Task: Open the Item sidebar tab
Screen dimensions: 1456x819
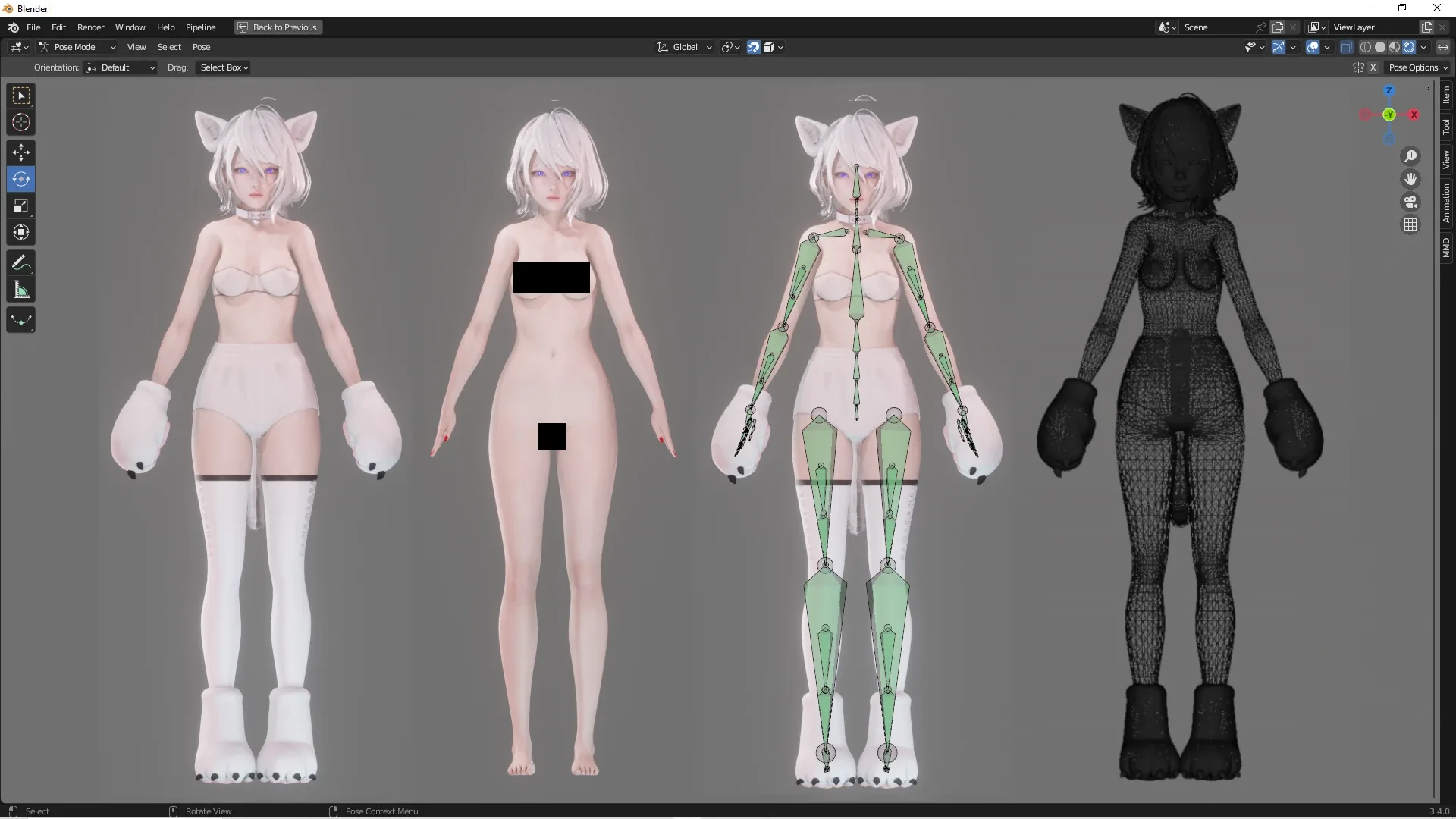Action: click(1446, 94)
